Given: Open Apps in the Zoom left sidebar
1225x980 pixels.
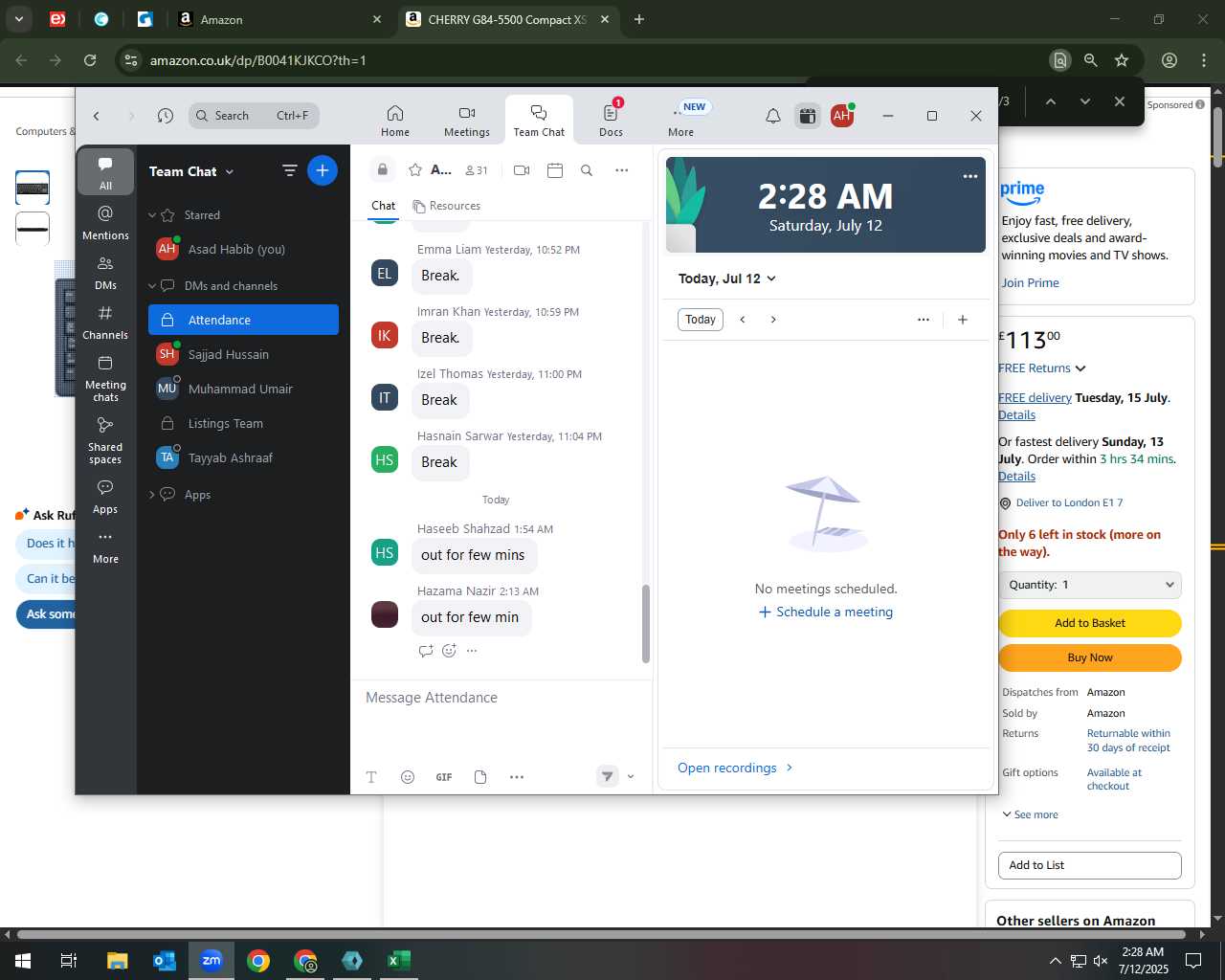Looking at the screenshot, I should click(105, 496).
